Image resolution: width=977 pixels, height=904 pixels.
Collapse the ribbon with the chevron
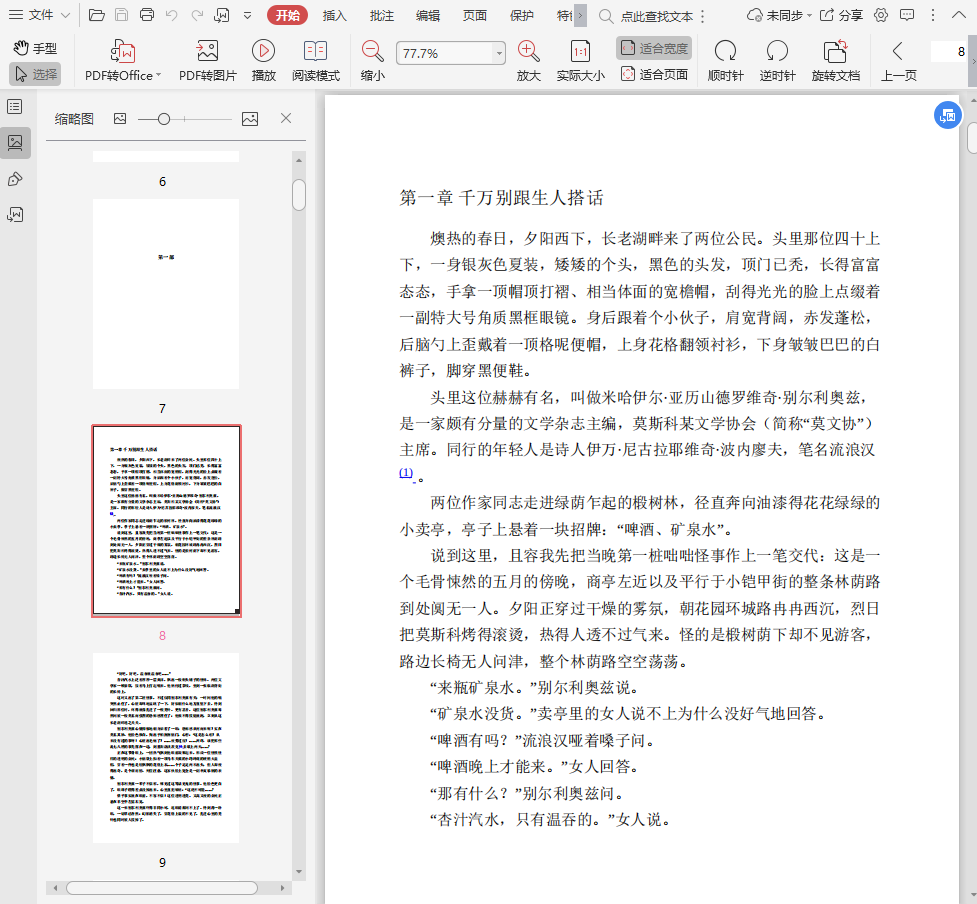tap(959, 15)
